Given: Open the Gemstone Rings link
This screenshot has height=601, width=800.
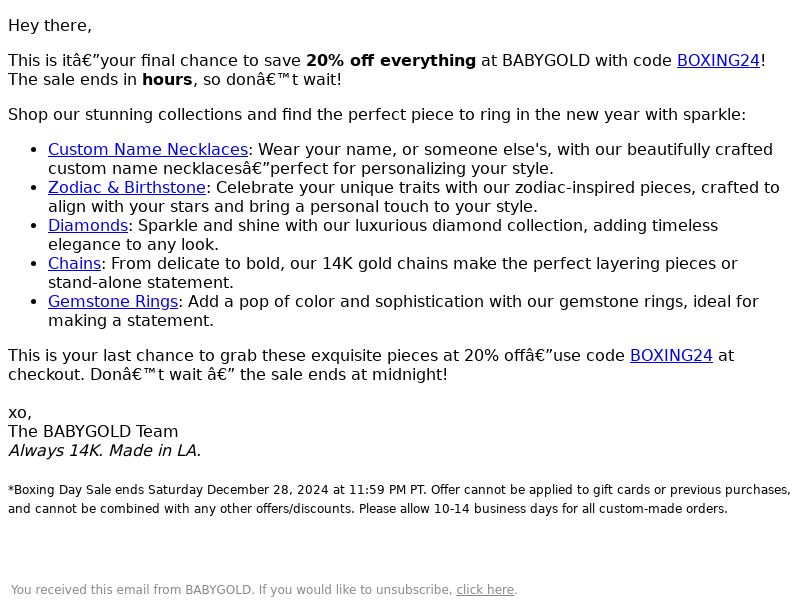Looking at the screenshot, I should point(113,302).
